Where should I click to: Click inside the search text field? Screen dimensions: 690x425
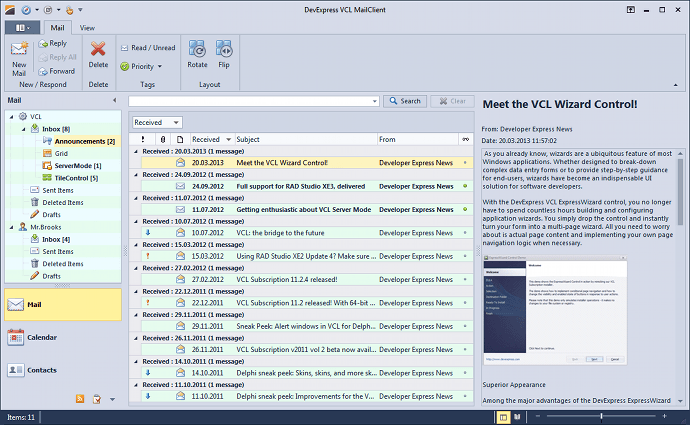pos(250,101)
